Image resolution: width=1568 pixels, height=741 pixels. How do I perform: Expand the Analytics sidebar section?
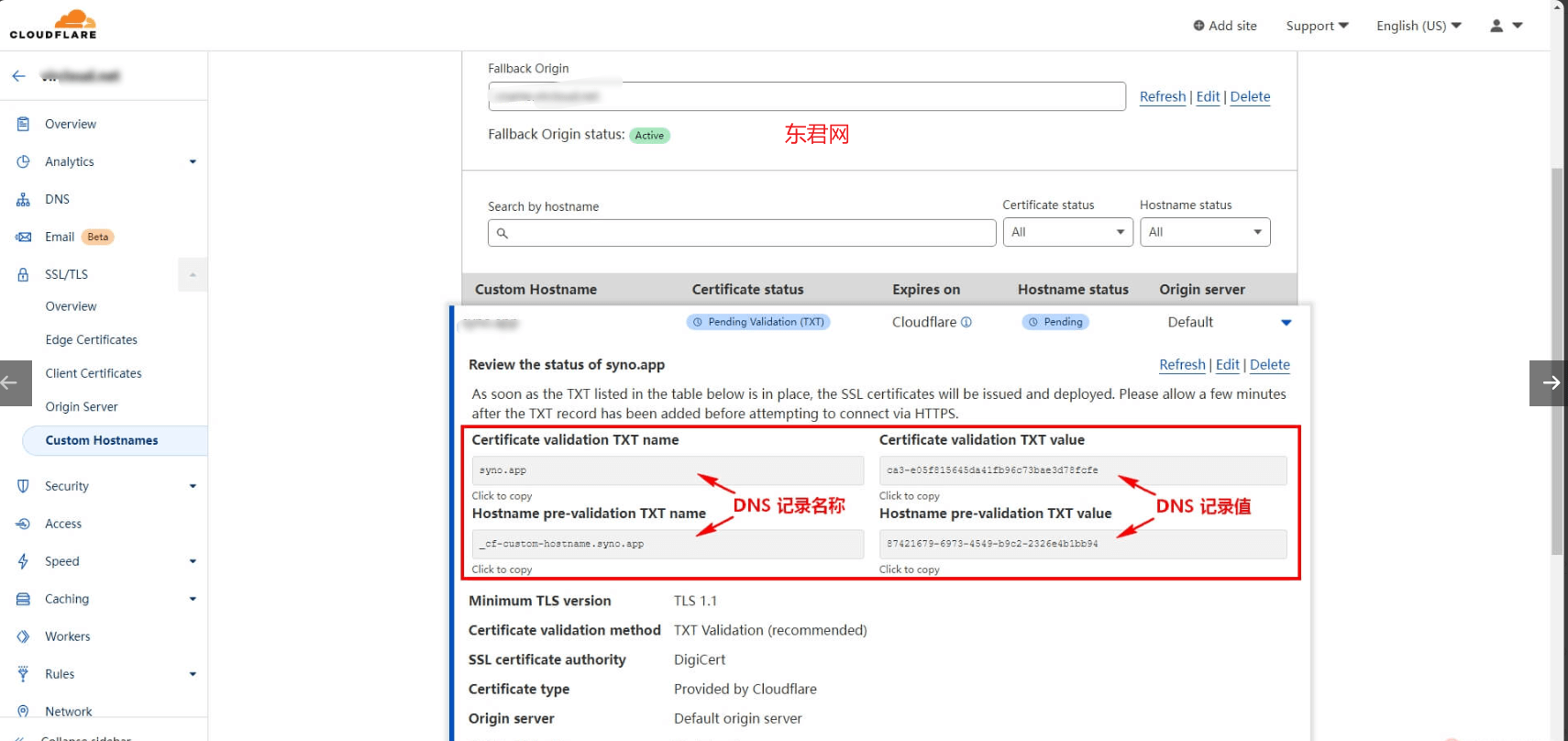pos(193,161)
